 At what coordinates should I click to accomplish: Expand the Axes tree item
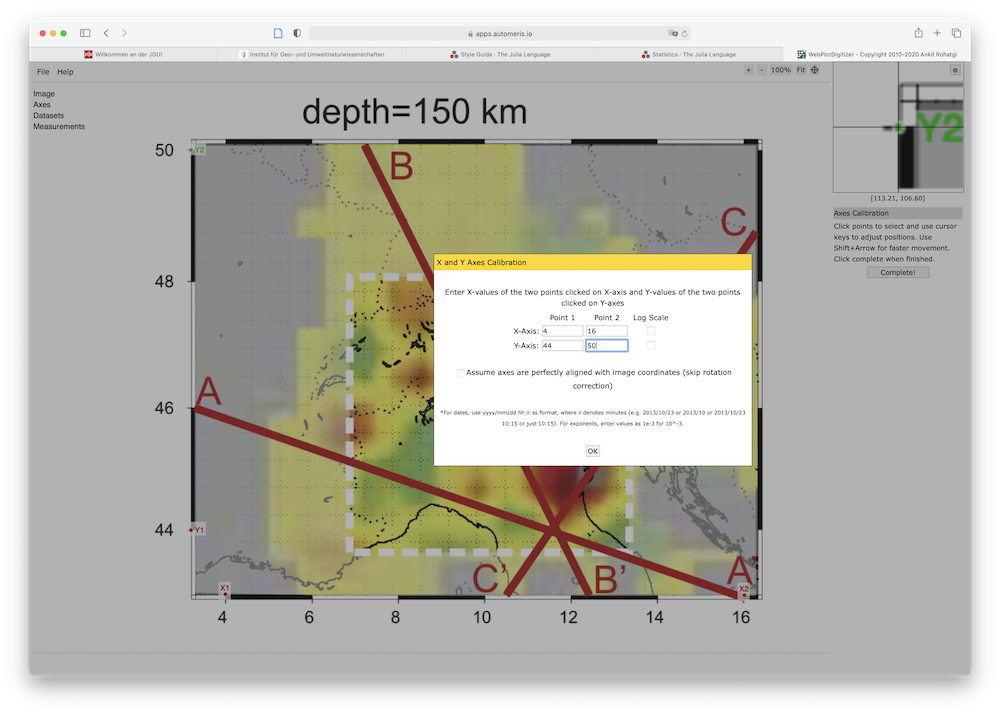click(42, 105)
